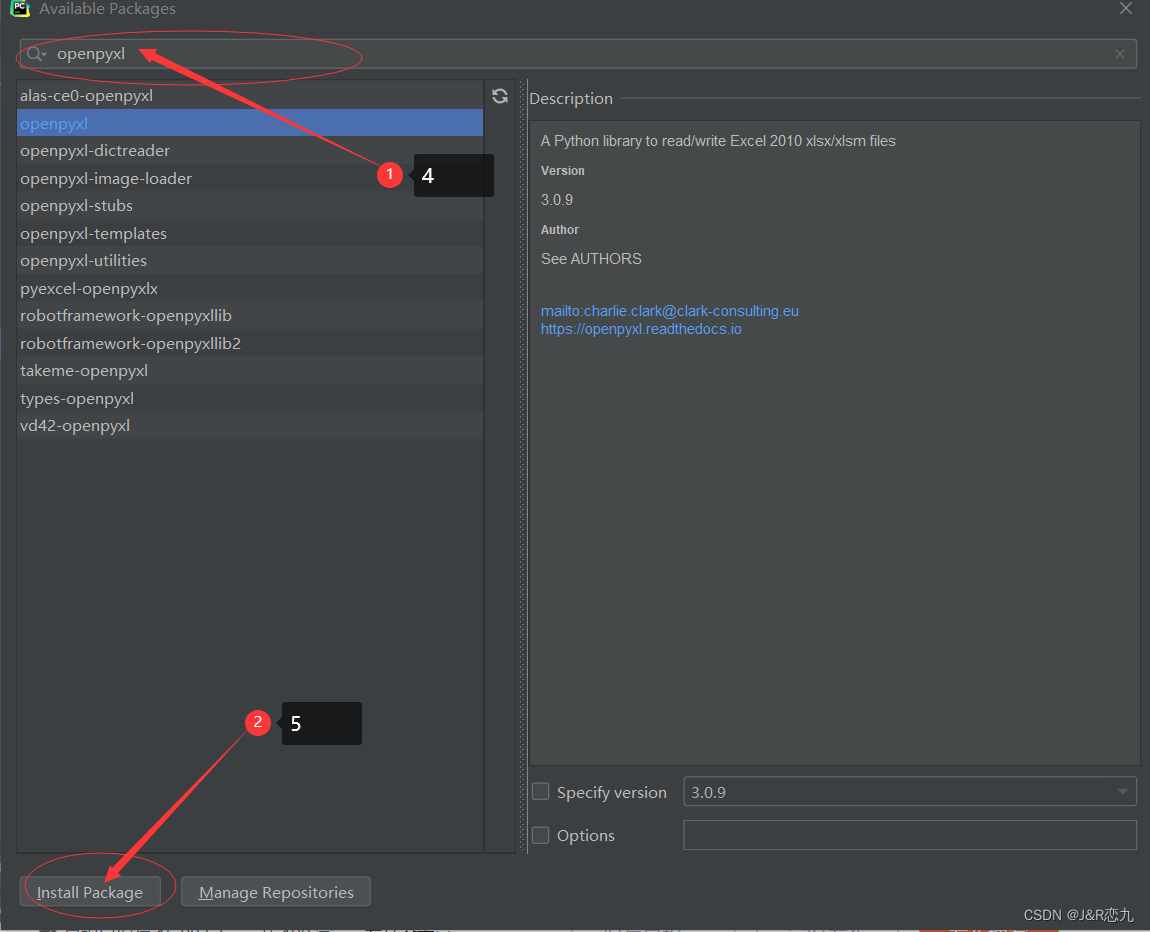The width and height of the screenshot is (1150, 932).
Task: Click the See AUTHORS text
Action: 591,259
